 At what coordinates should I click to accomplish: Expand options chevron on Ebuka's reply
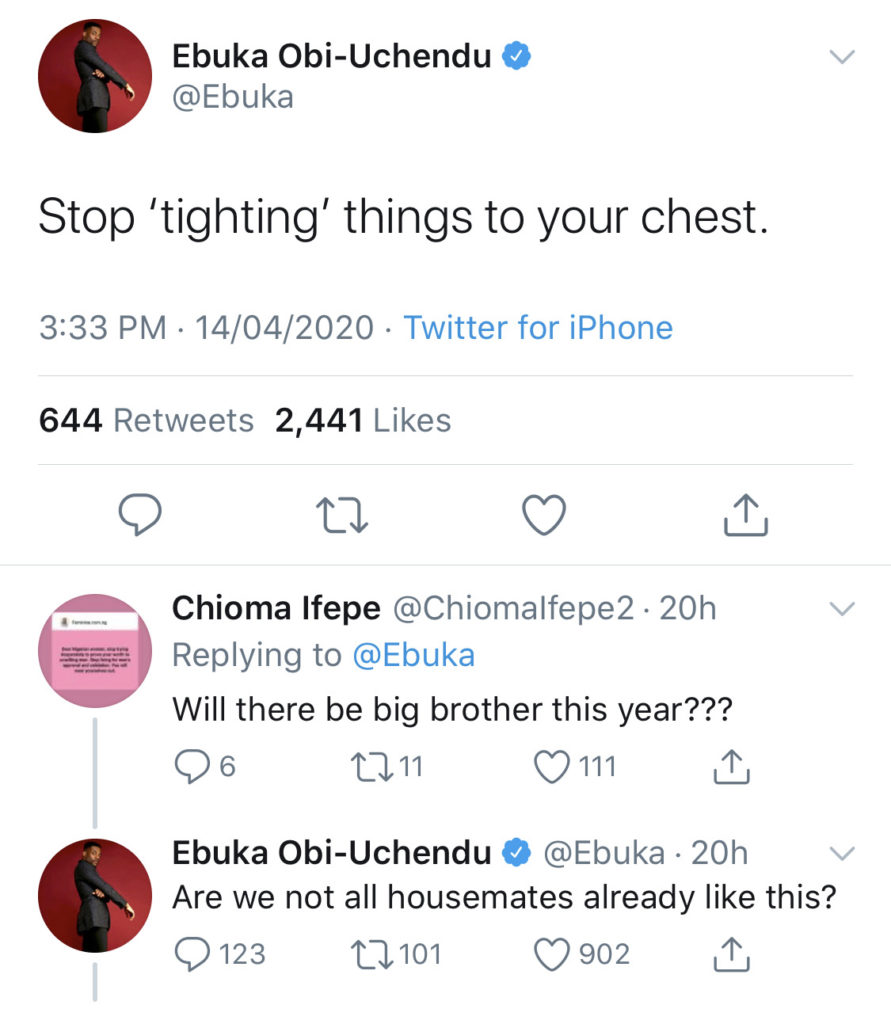[843, 853]
